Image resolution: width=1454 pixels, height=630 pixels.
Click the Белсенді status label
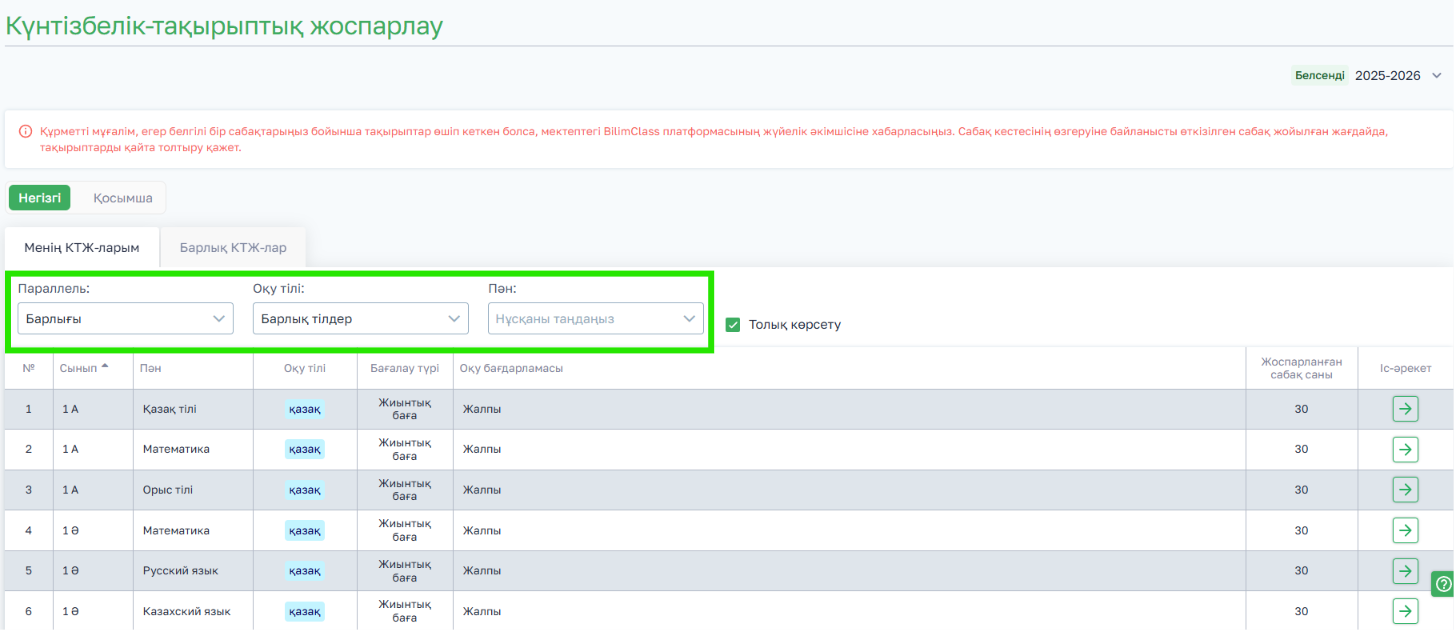[x=1320, y=75]
